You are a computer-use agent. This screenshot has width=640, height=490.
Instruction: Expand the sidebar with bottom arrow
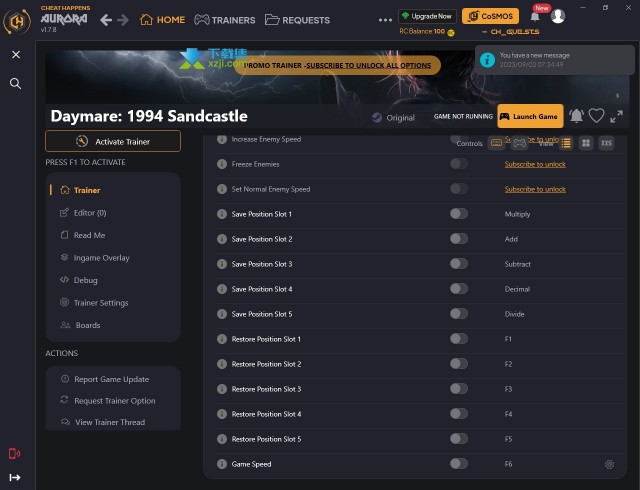pyautogui.click(x=15, y=477)
